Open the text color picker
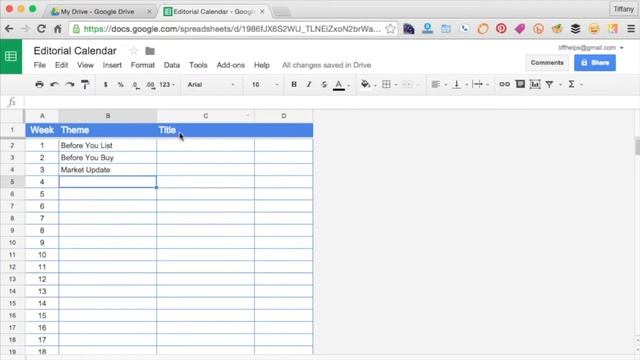 (x=339, y=84)
